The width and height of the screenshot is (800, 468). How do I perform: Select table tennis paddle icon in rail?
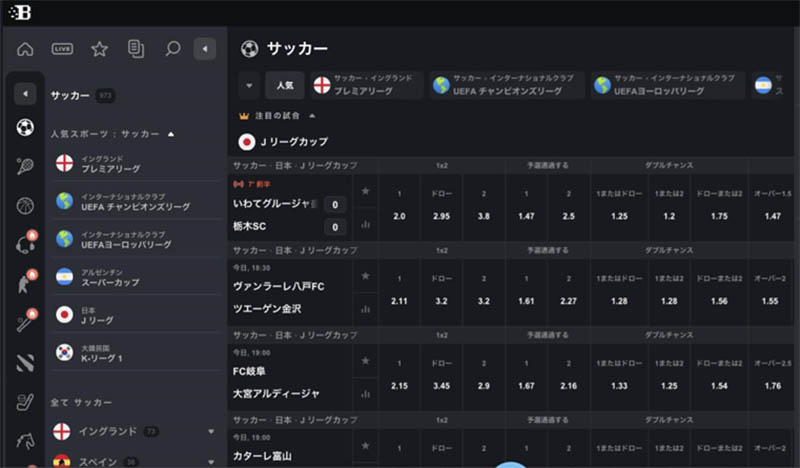[x=25, y=322]
